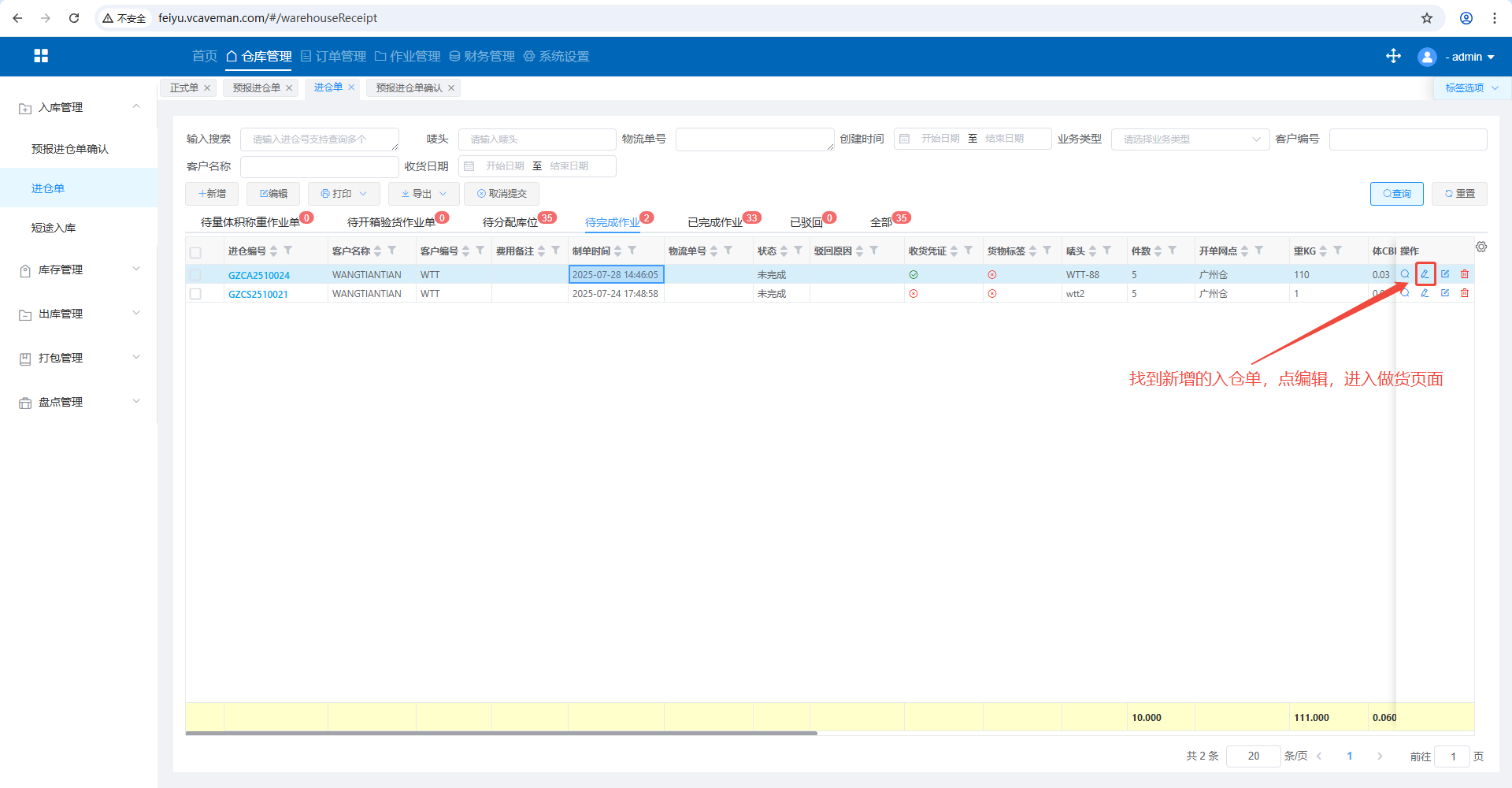Open the 导出 dropdown button
1512x788 pixels.
[x=424, y=194]
